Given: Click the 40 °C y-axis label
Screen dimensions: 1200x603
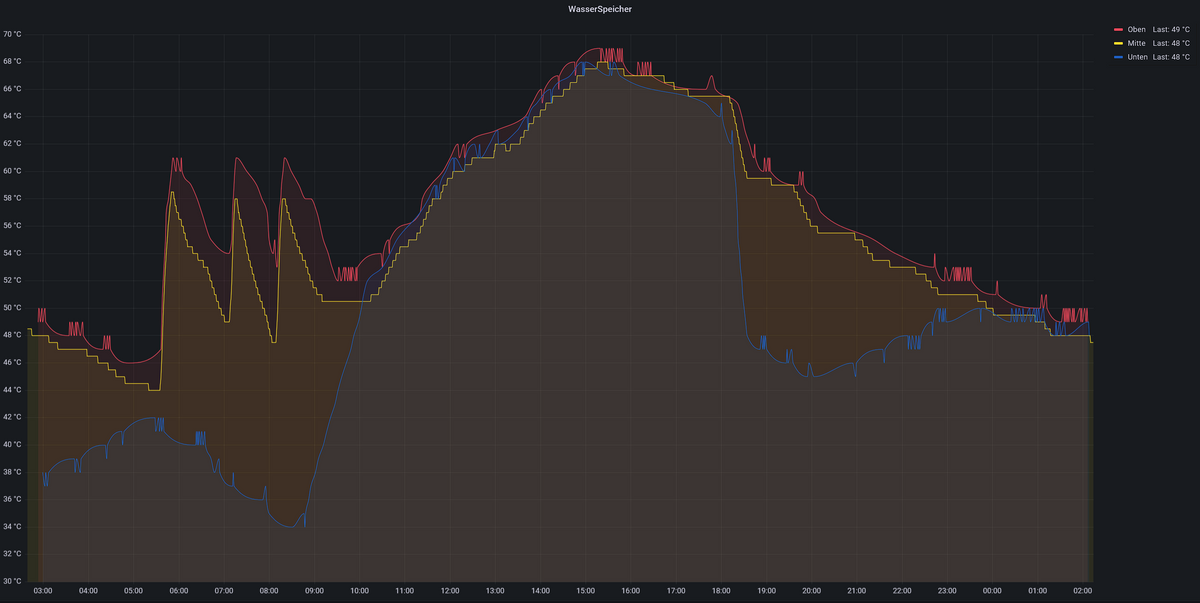Looking at the screenshot, I should coord(11,444).
